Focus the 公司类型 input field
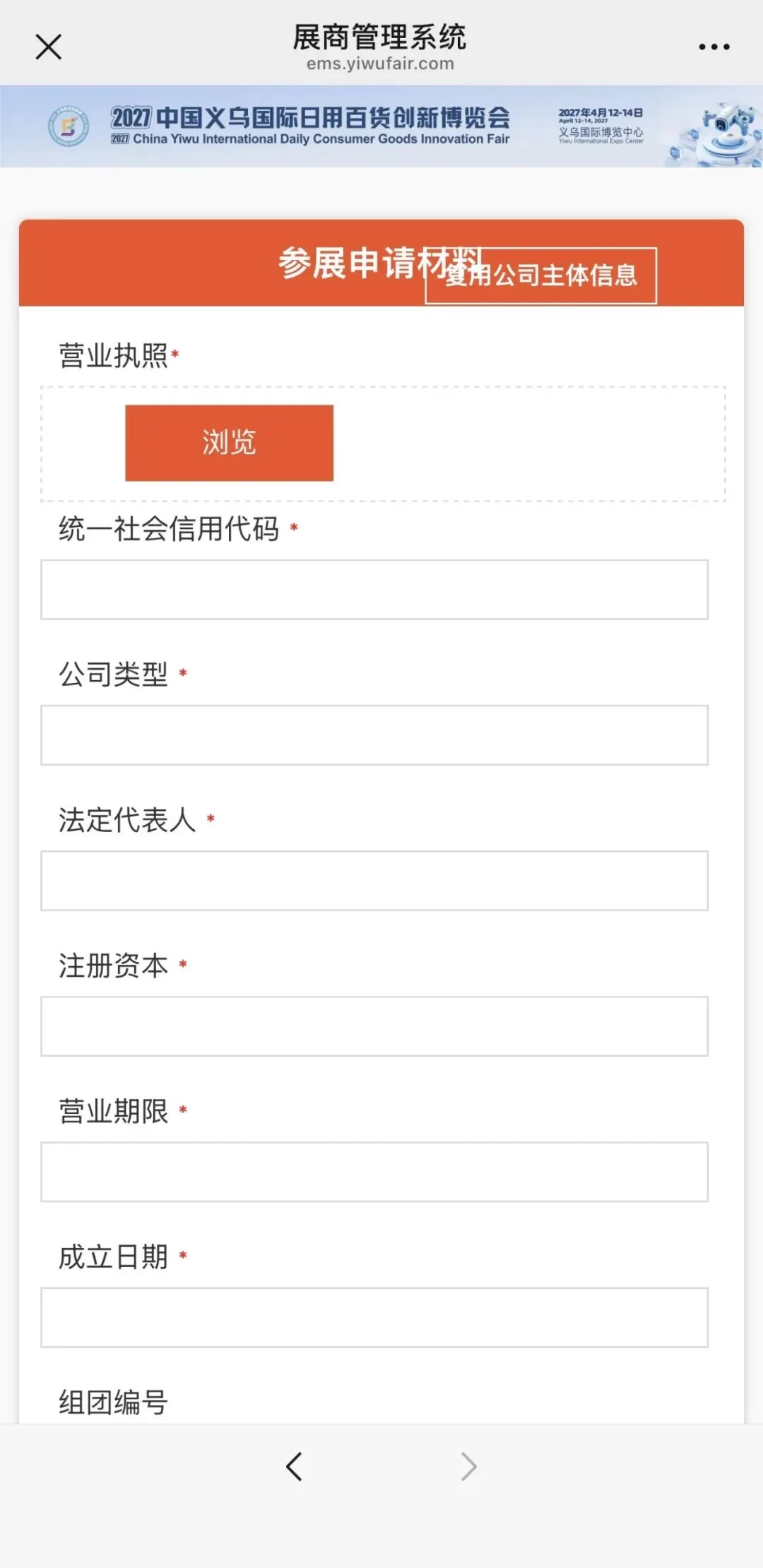The height and width of the screenshot is (1568, 763). tap(374, 735)
